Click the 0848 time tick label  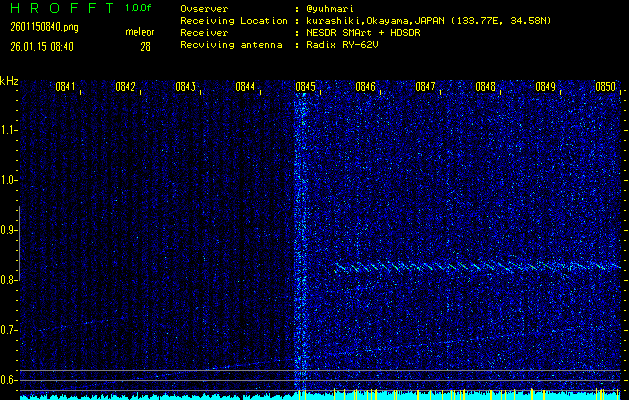485,87
